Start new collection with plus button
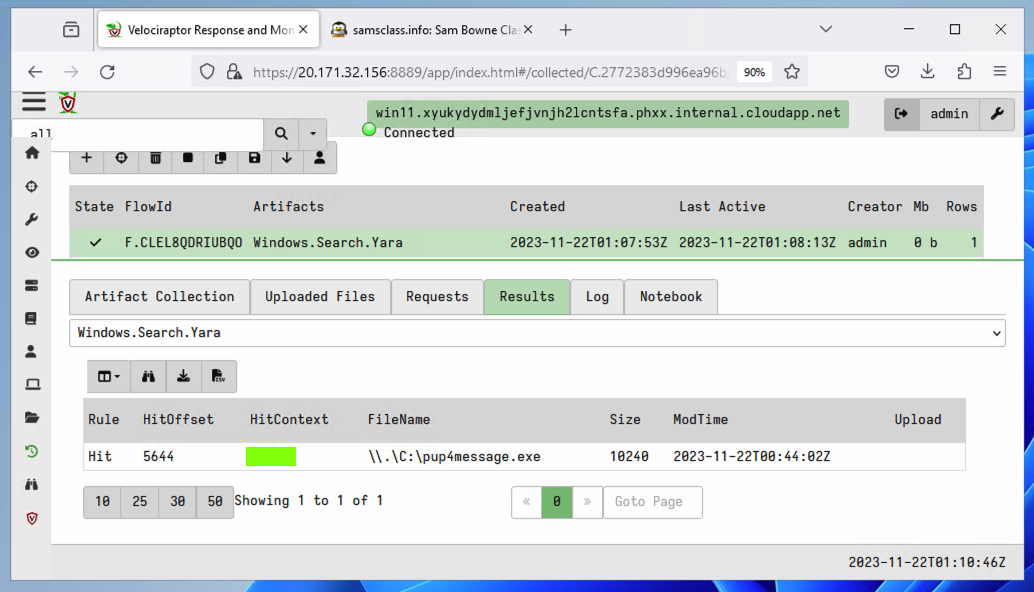Viewport: 1034px width, 592px height. tap(86, 158)
